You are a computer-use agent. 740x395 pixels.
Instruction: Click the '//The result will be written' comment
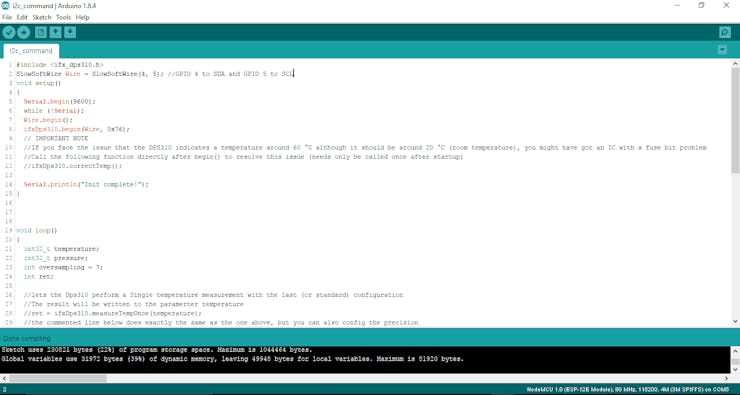(134, 304)
